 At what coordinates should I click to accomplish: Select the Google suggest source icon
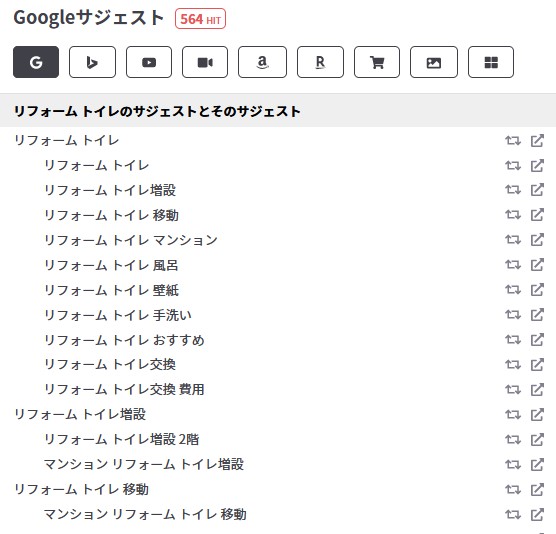coord(36,62)
